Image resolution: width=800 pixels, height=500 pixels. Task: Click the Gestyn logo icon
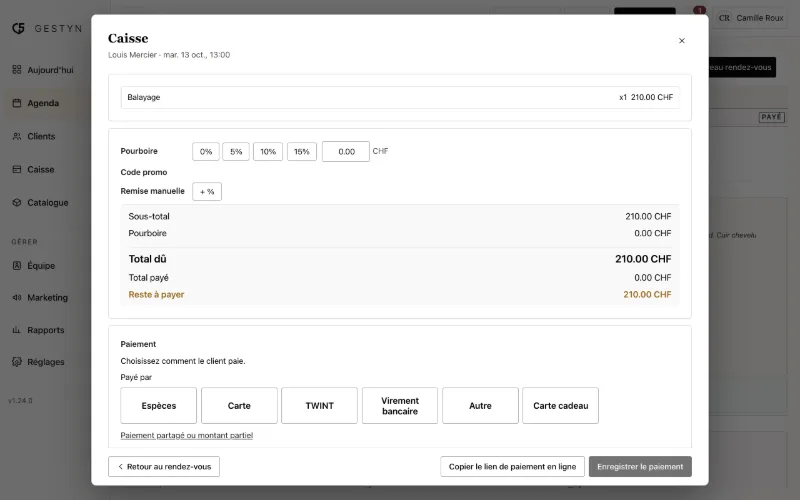pyautogui.click(x=18, y=28)
